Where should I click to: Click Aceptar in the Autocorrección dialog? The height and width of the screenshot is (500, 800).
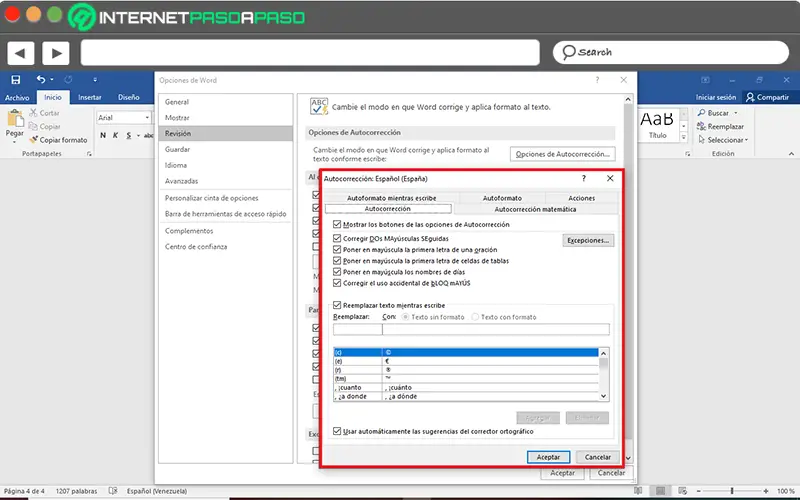[548, 457]
